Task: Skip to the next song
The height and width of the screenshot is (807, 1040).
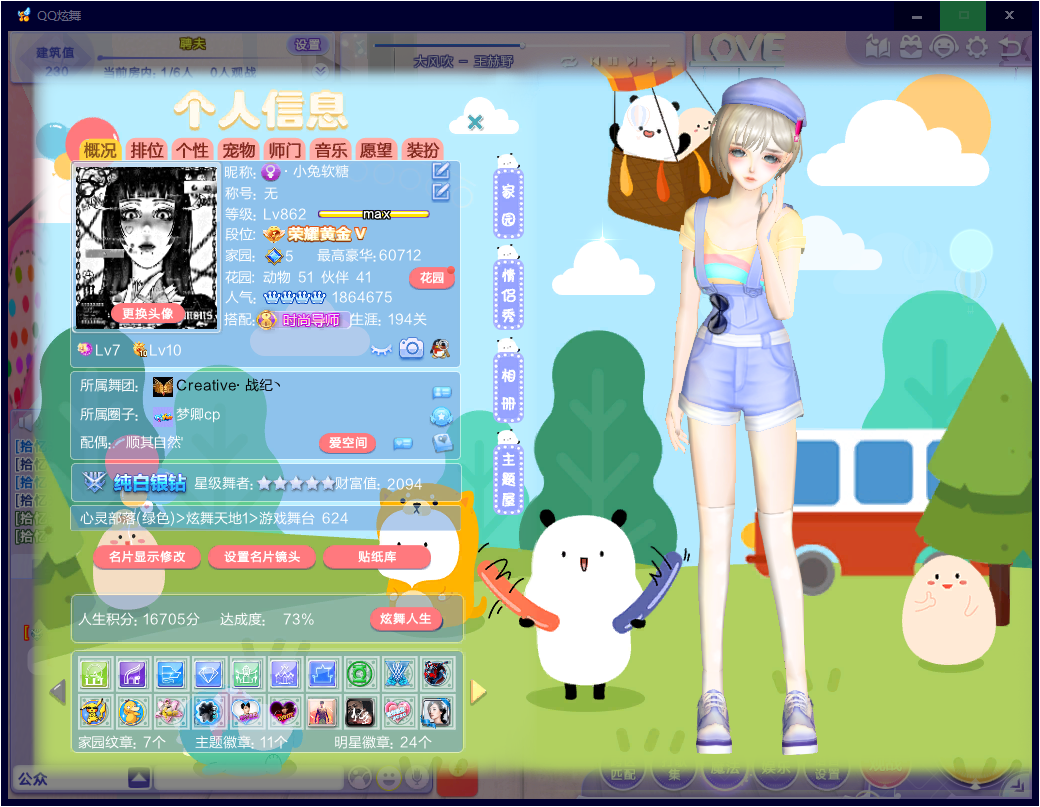Action: click(632, 62)
